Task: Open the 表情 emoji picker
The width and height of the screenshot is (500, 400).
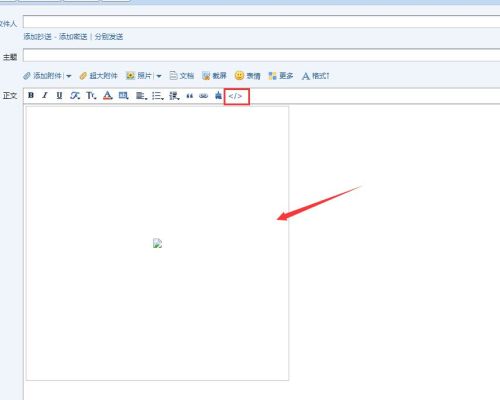Action: pyautogui.click(x=247, y=76)
